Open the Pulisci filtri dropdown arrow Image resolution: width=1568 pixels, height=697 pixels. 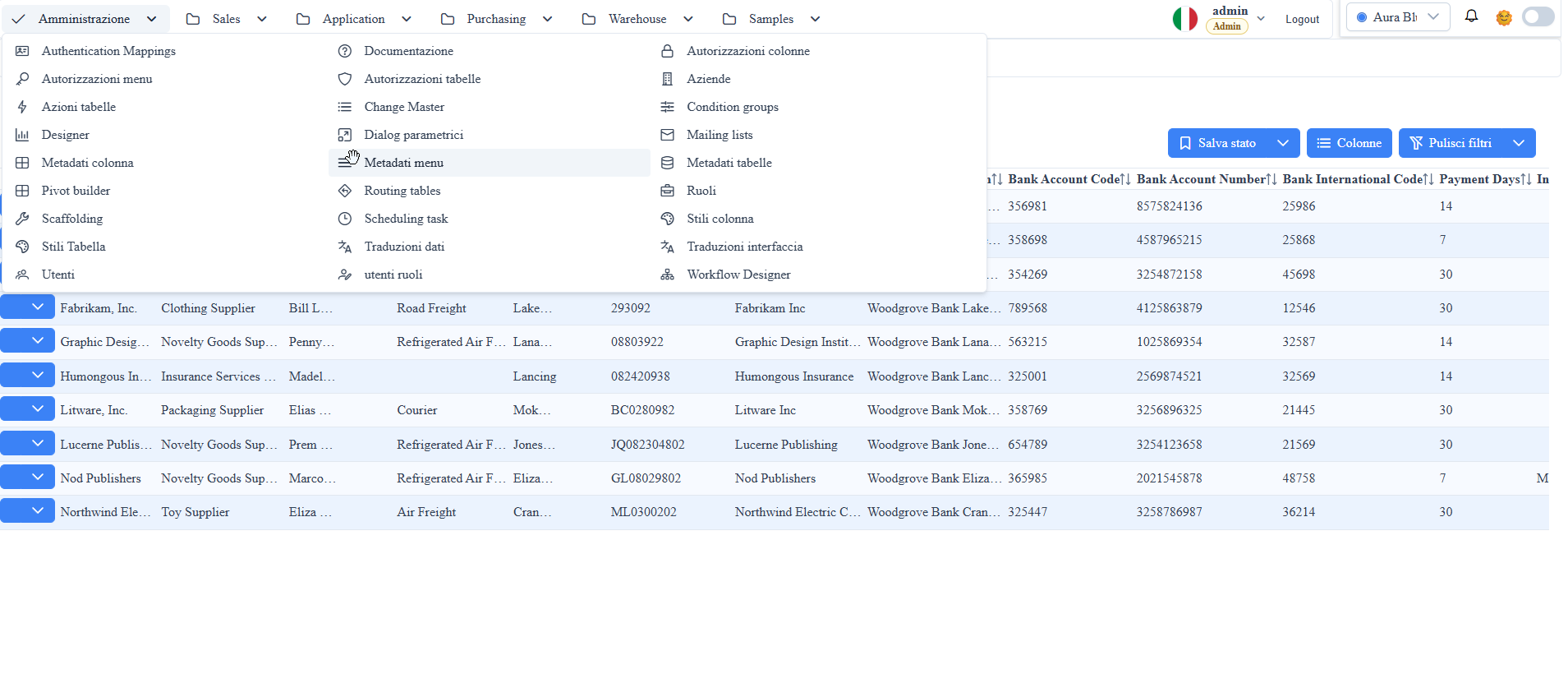pos(1519,143)
